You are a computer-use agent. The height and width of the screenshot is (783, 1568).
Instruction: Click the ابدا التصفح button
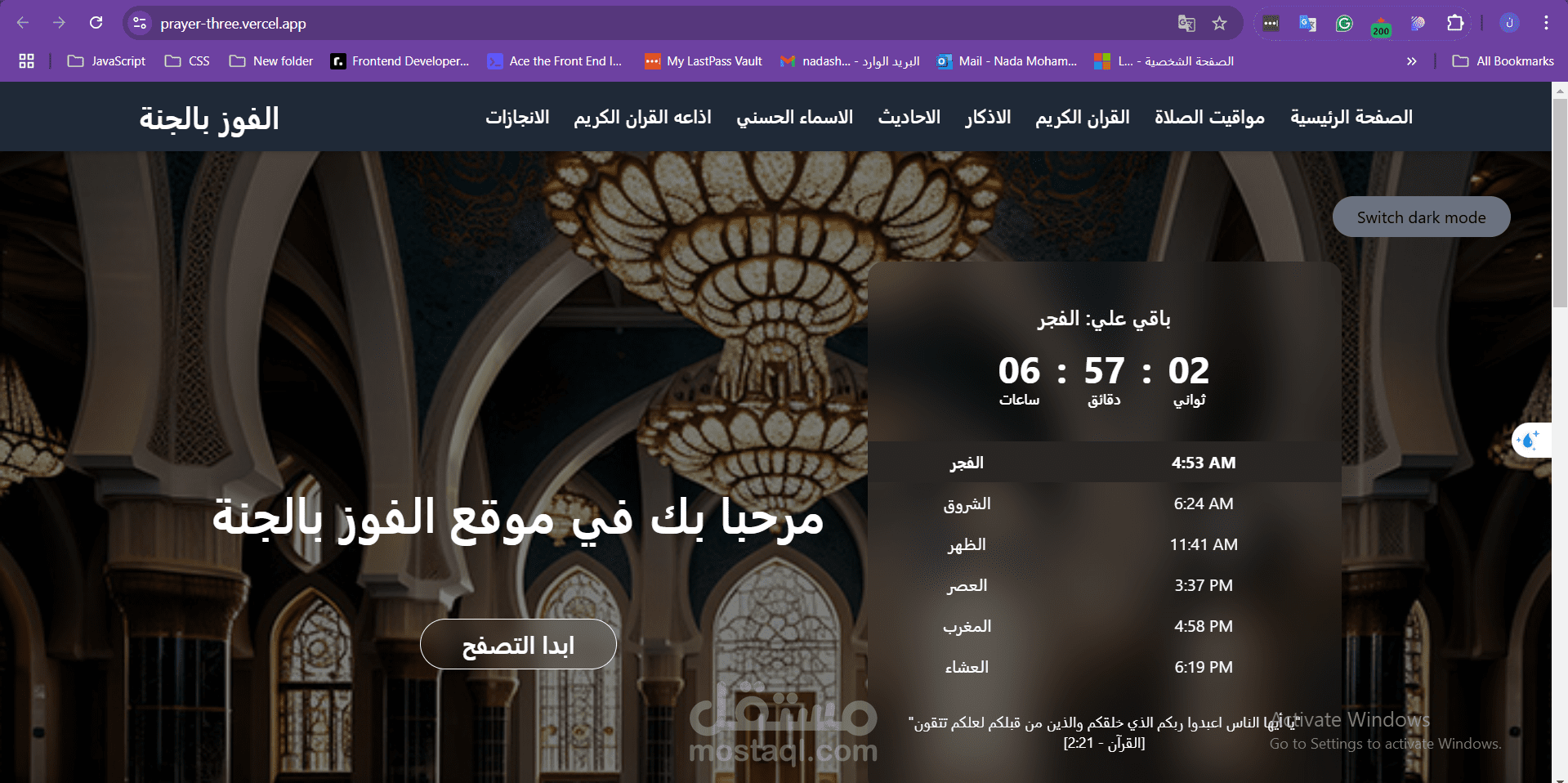point(518,644)
